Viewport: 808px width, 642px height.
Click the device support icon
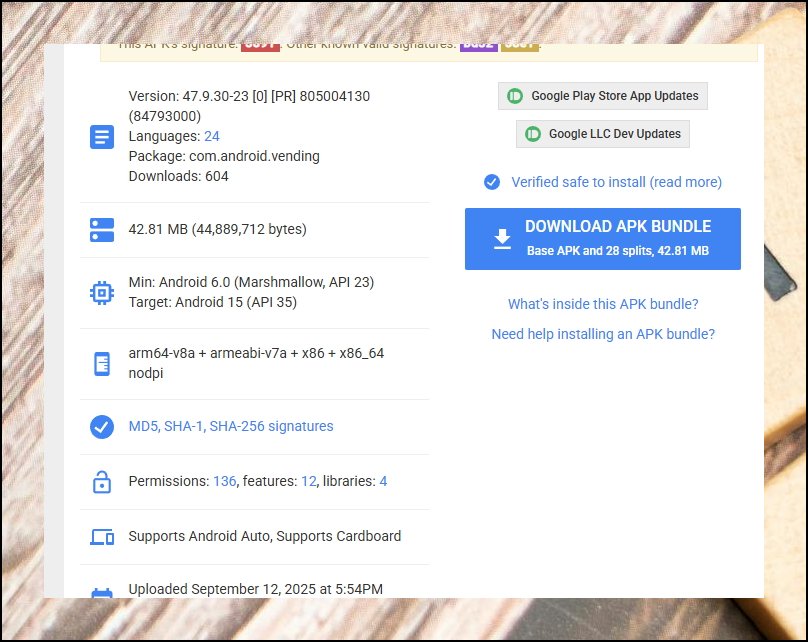click(102, 537)
